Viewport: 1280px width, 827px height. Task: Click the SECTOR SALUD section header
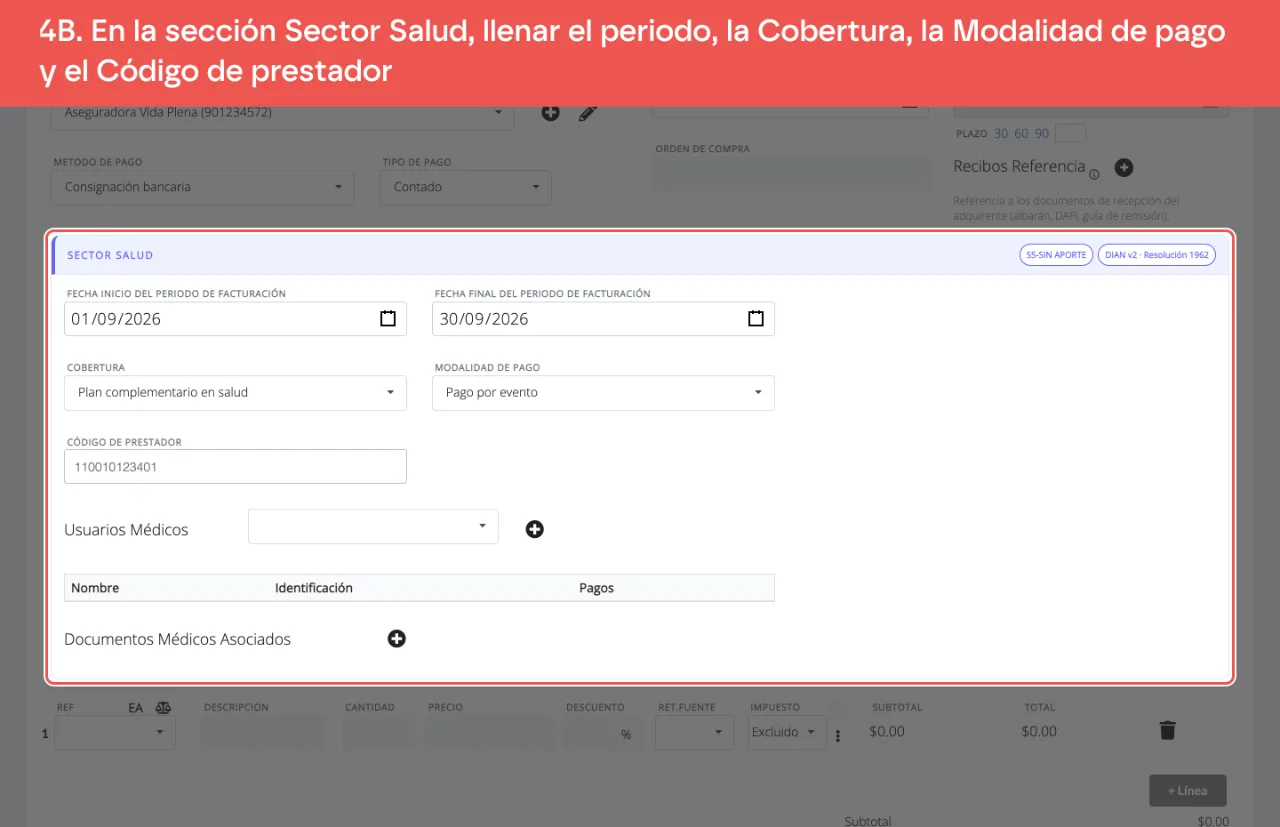(x=110, y=255)
